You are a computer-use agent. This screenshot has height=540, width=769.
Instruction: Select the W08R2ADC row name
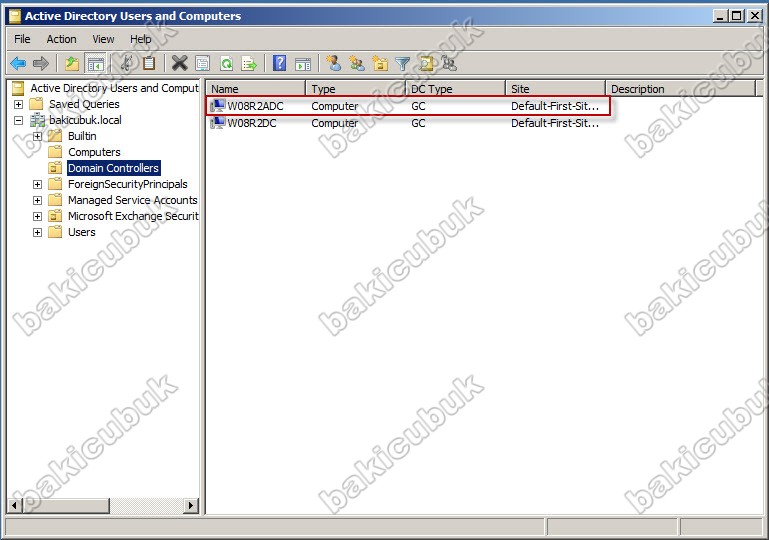256,106
